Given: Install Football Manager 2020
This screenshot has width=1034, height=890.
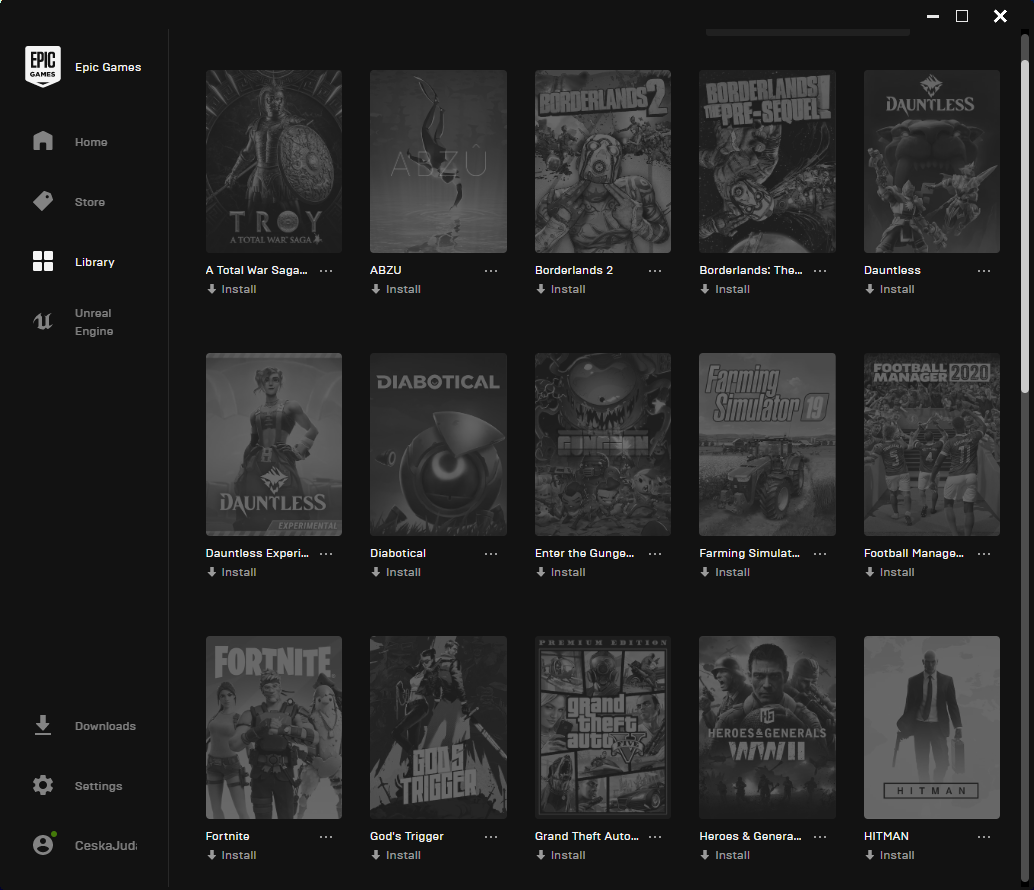Looking at the screenshot, I should point(890,572).
